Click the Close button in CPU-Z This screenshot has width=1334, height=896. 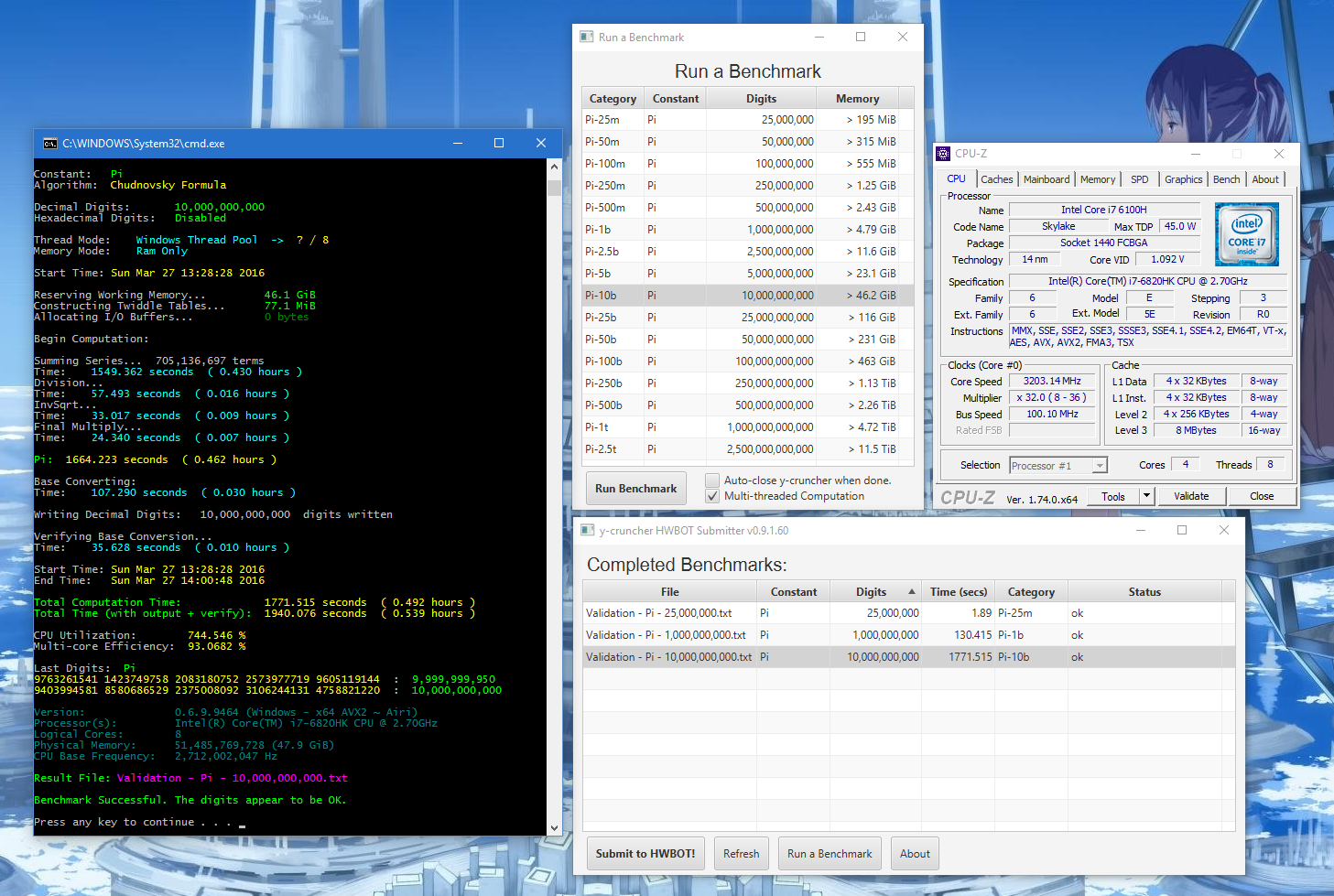(x=1262, y=496)
